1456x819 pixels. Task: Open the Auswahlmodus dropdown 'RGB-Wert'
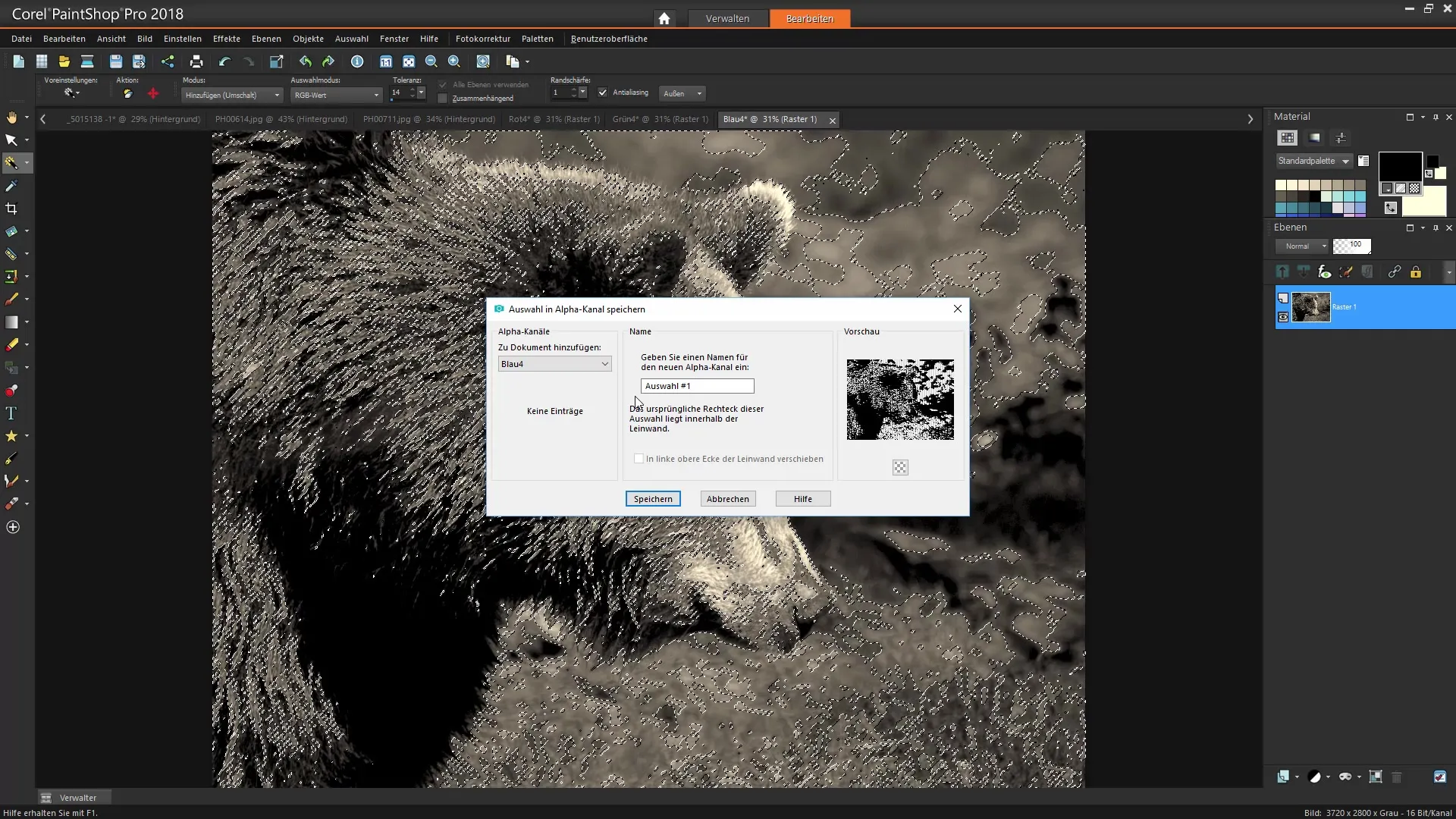tap(336, 95)
